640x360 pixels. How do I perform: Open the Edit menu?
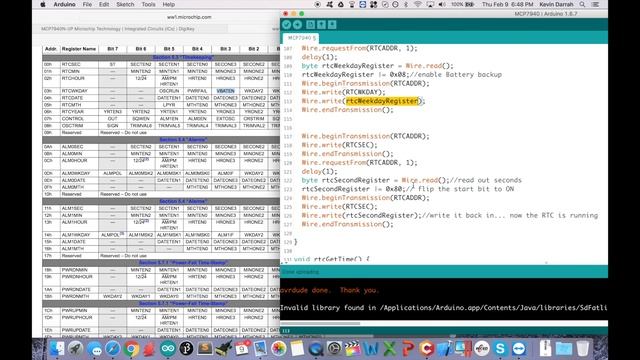point(104,4)
